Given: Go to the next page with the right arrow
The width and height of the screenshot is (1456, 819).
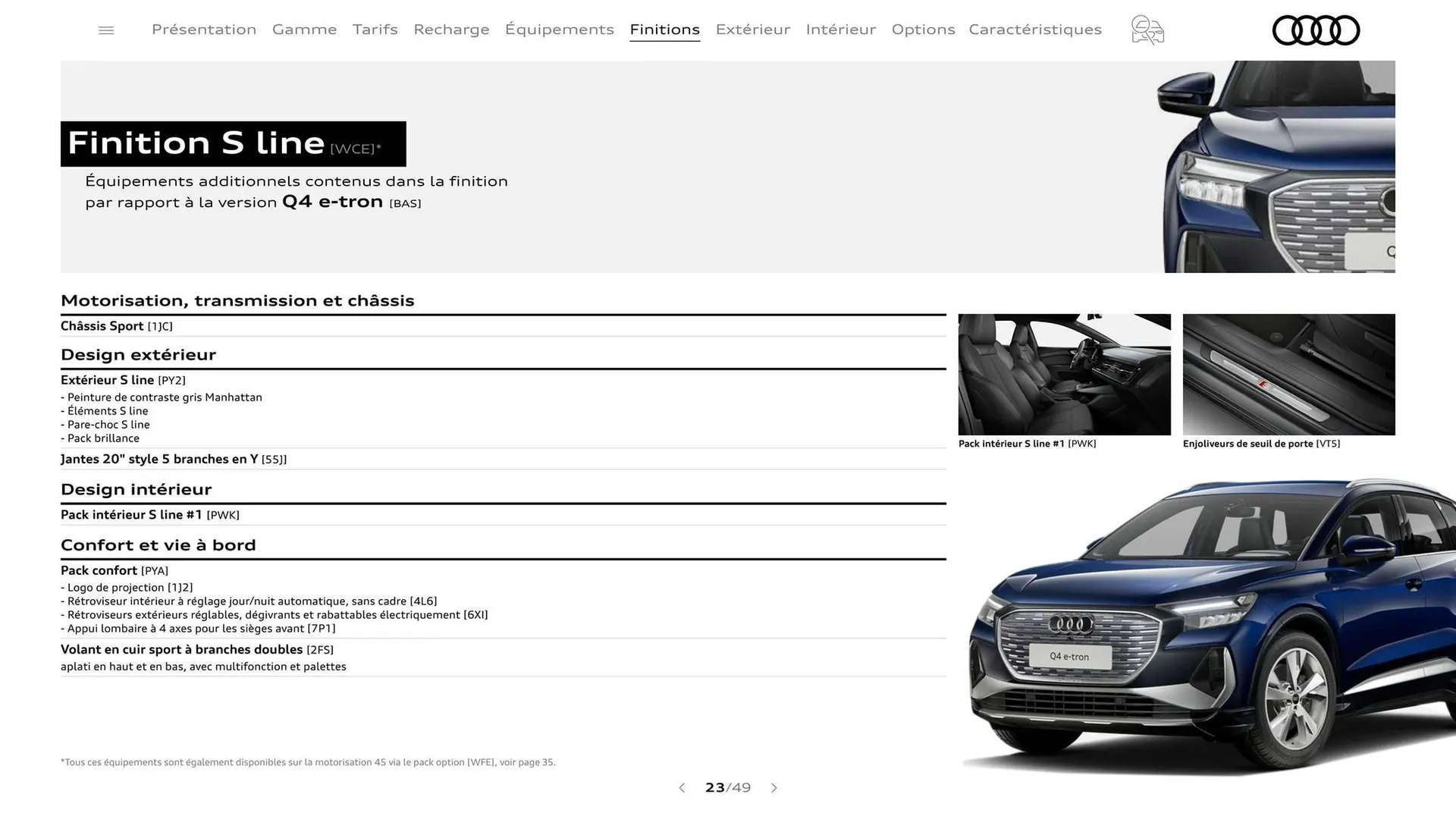Looking at the screenshot, I should (x=774, y=788).
